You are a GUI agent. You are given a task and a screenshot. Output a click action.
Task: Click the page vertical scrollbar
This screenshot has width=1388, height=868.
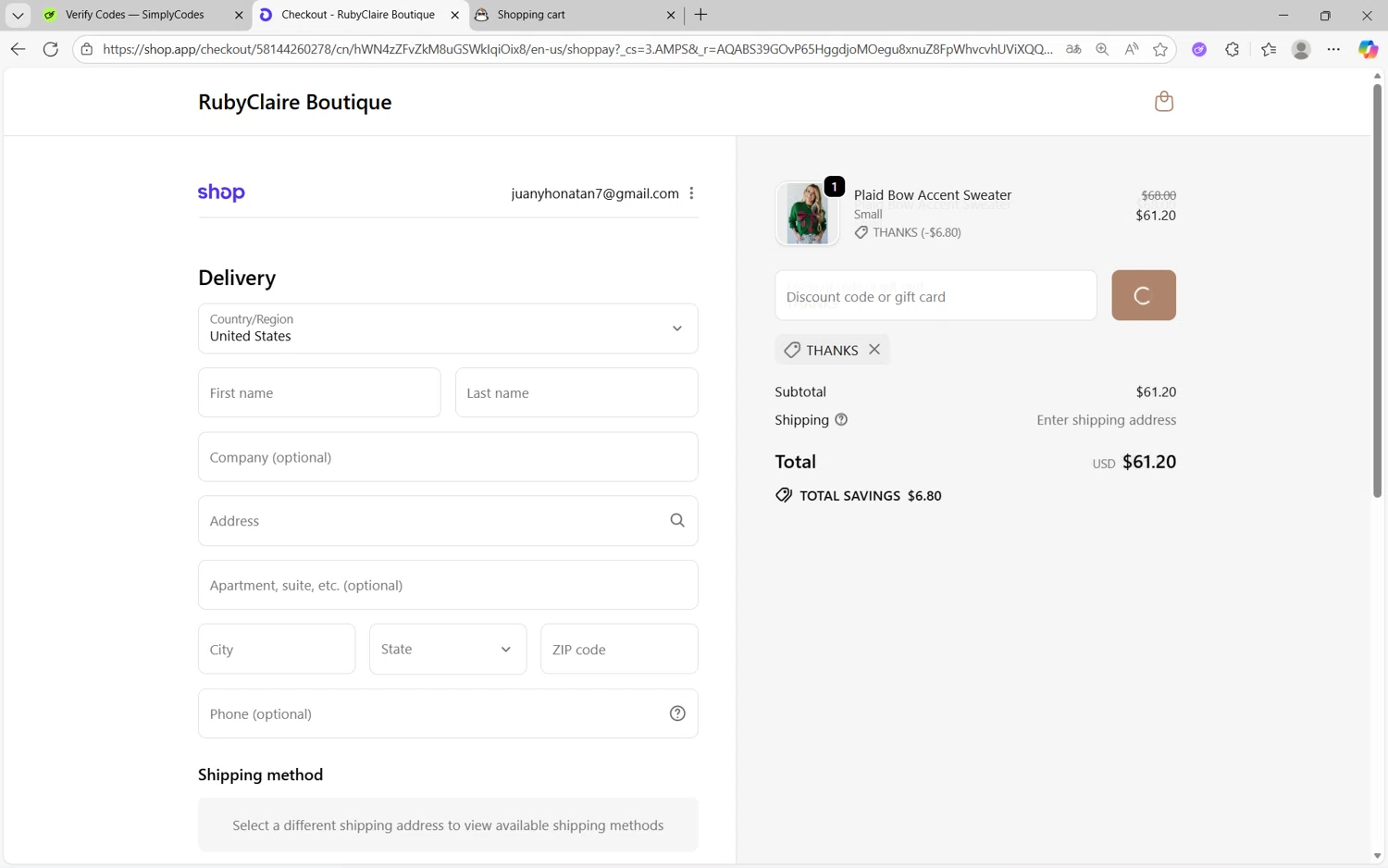point(1377,291)
